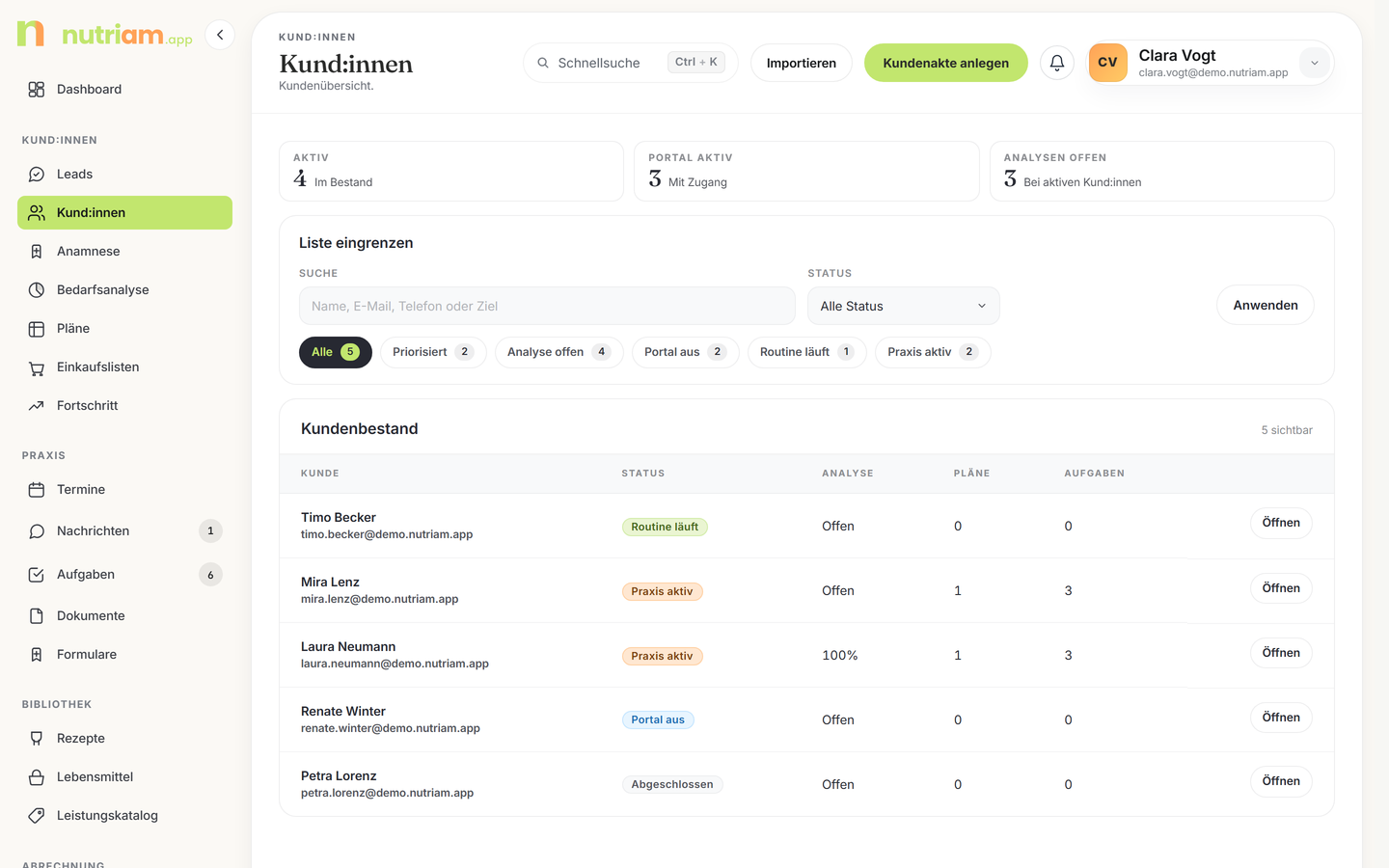Select the Alle filter chip
1389x868 pixels.
click(336, 352)
